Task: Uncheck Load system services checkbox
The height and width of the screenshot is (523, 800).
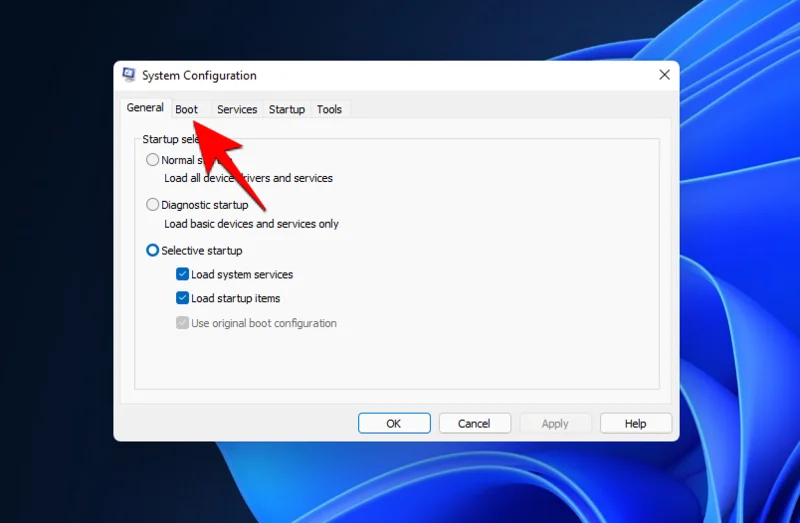Action: click(x=182, y=274)
